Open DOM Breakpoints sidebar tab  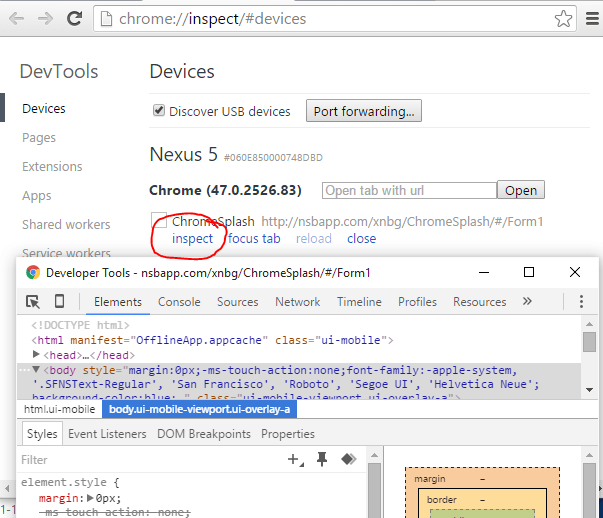(204, 434)
